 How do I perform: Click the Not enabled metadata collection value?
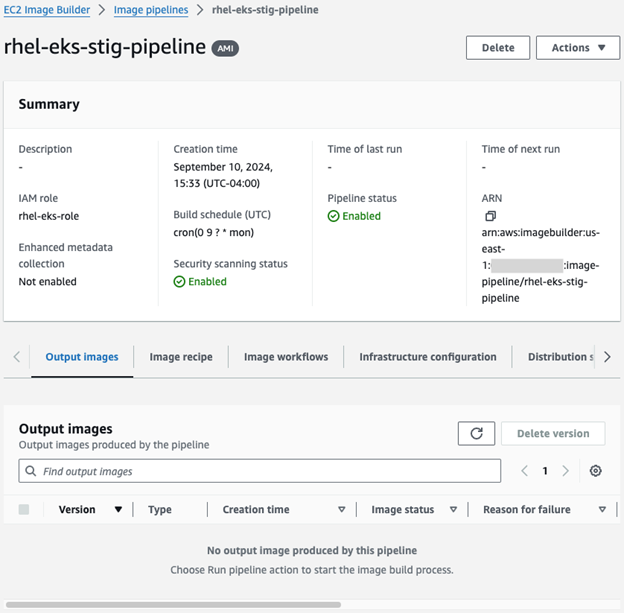click(47, 281)
